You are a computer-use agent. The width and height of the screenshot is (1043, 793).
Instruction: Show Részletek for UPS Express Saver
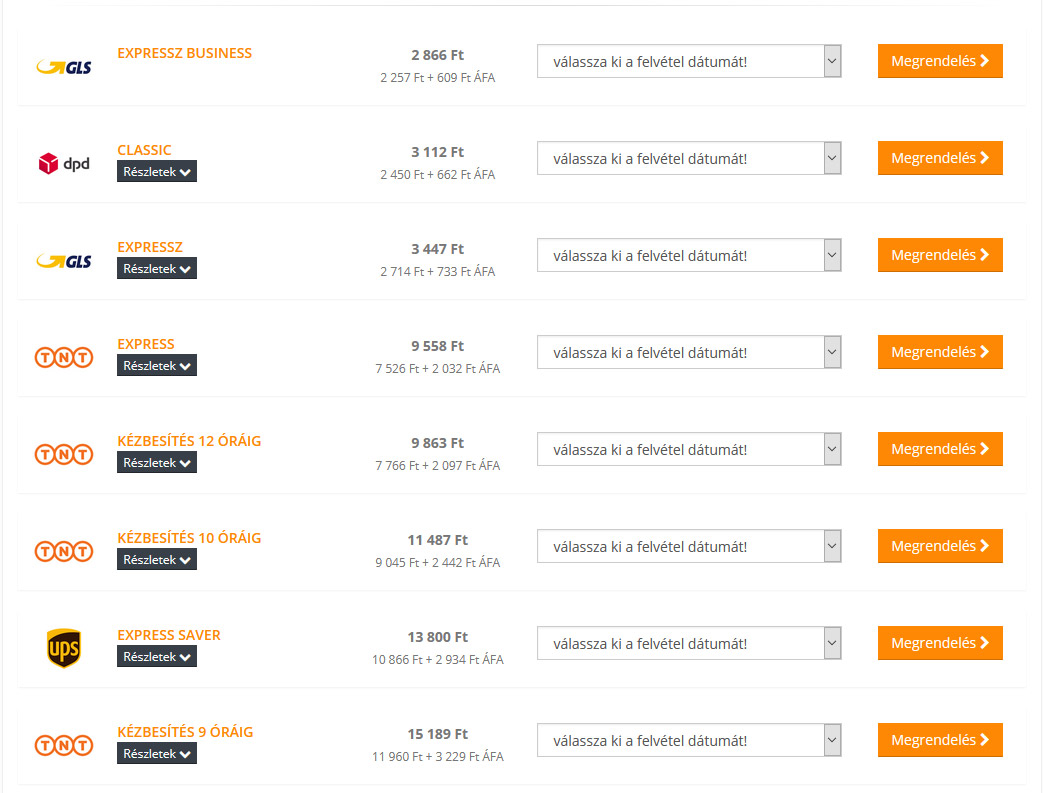coord(157,657)
